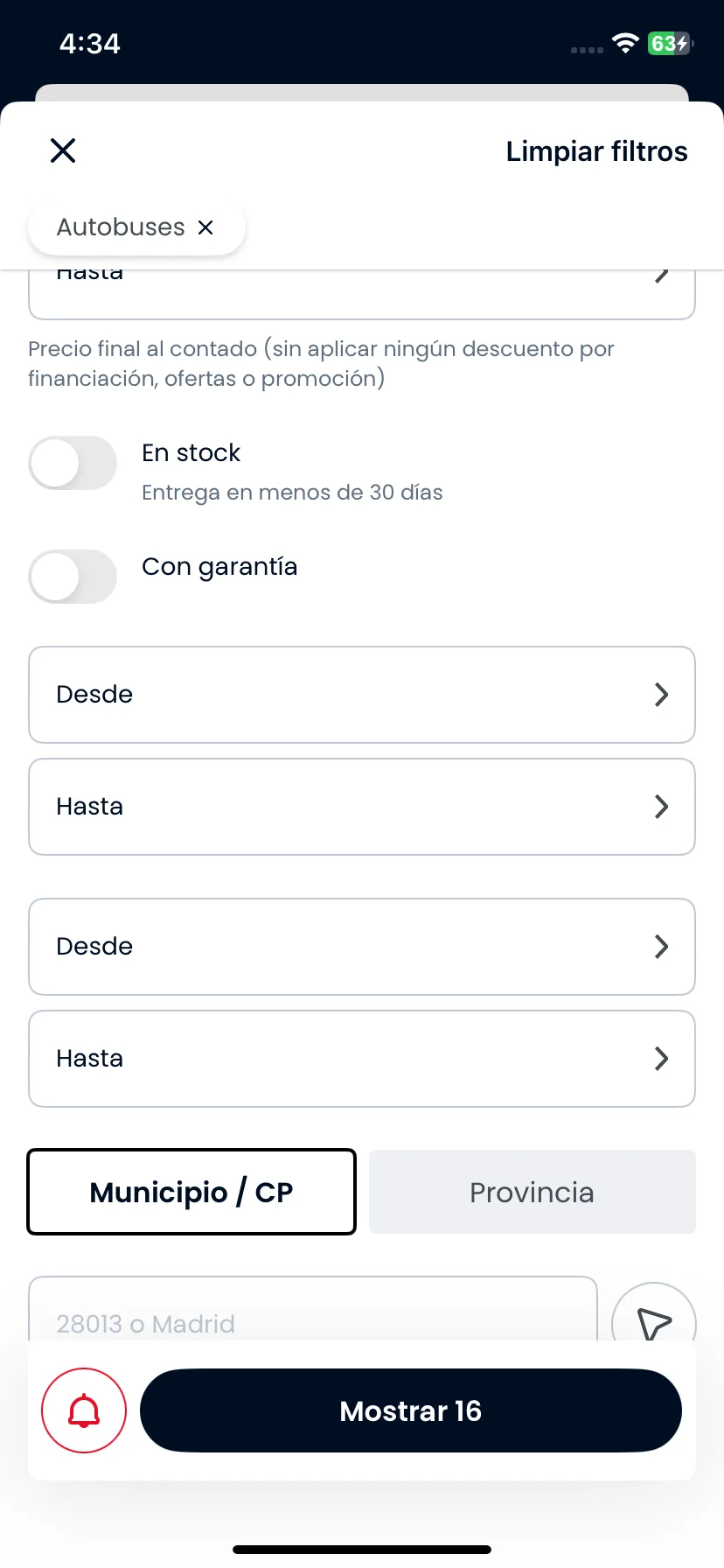Switch to the Provincia tab
724x1568 pixels.
pyautogui.click(x=533, y=1192)
